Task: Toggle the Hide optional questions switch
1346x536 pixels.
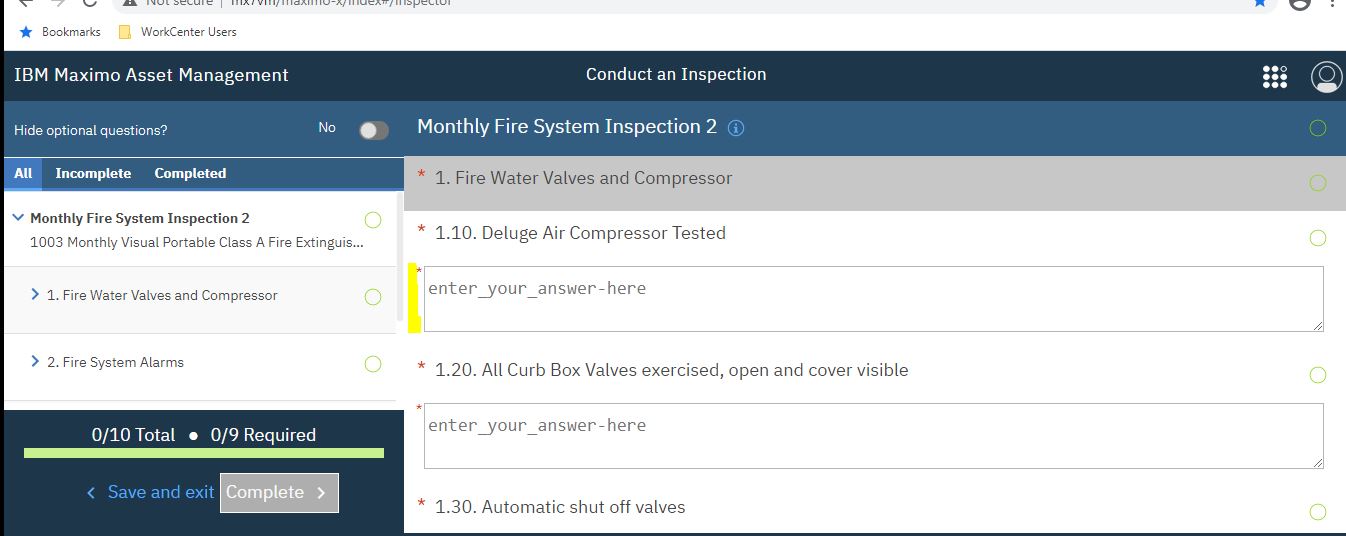Action: tap(374, 130)
